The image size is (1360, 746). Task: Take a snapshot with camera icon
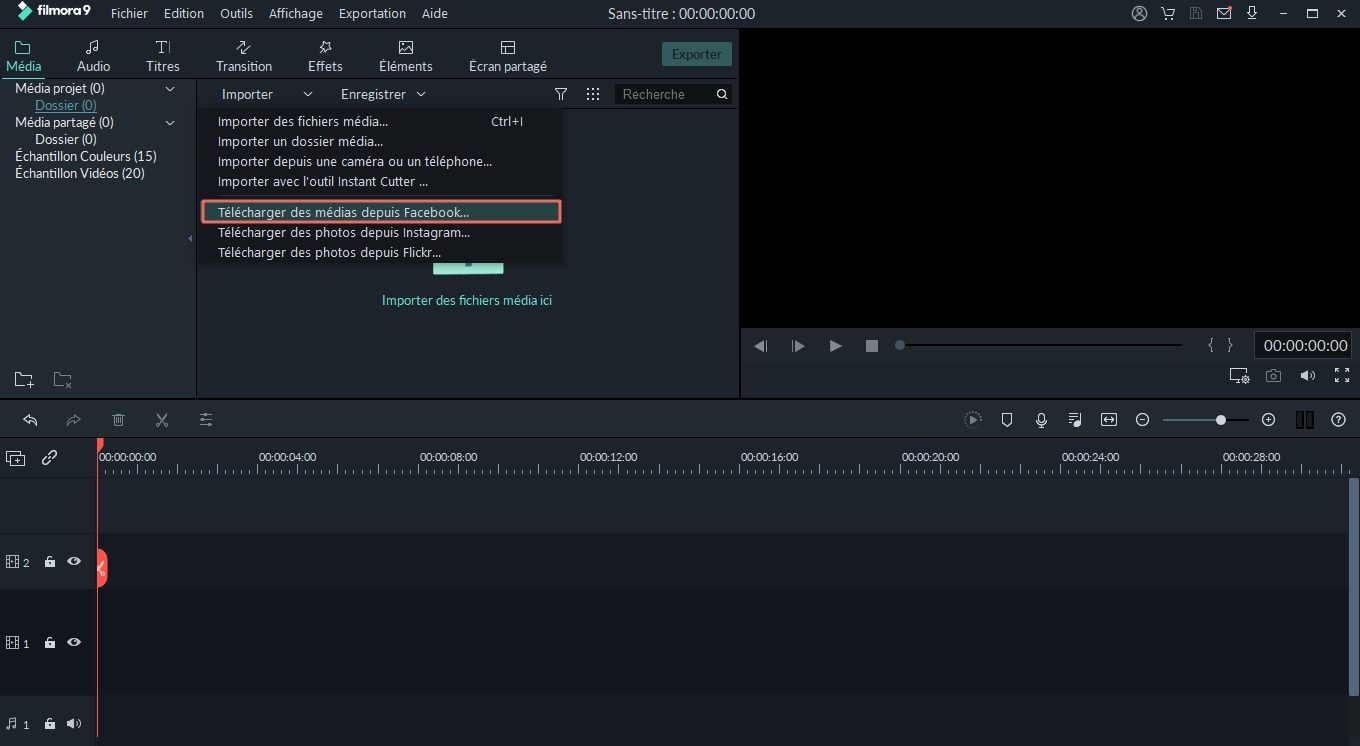click(x=1273, y=376)
